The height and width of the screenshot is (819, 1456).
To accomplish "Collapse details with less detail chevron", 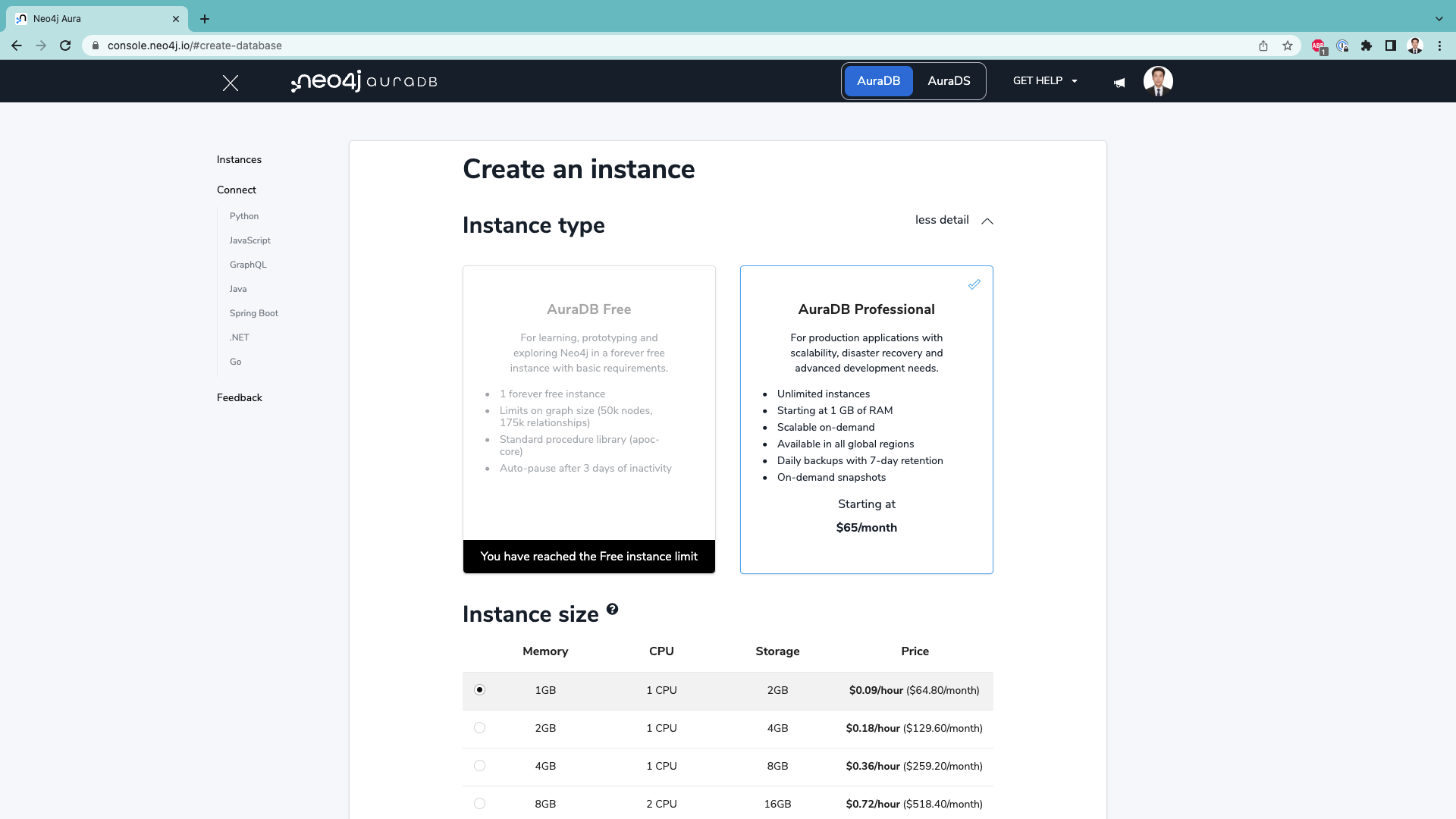I will click(987, 221).
